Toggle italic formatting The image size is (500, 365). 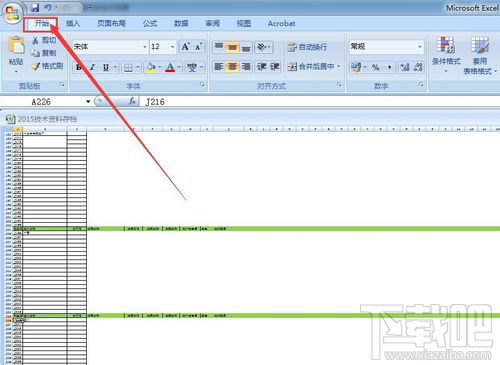[x=92, y=67]
